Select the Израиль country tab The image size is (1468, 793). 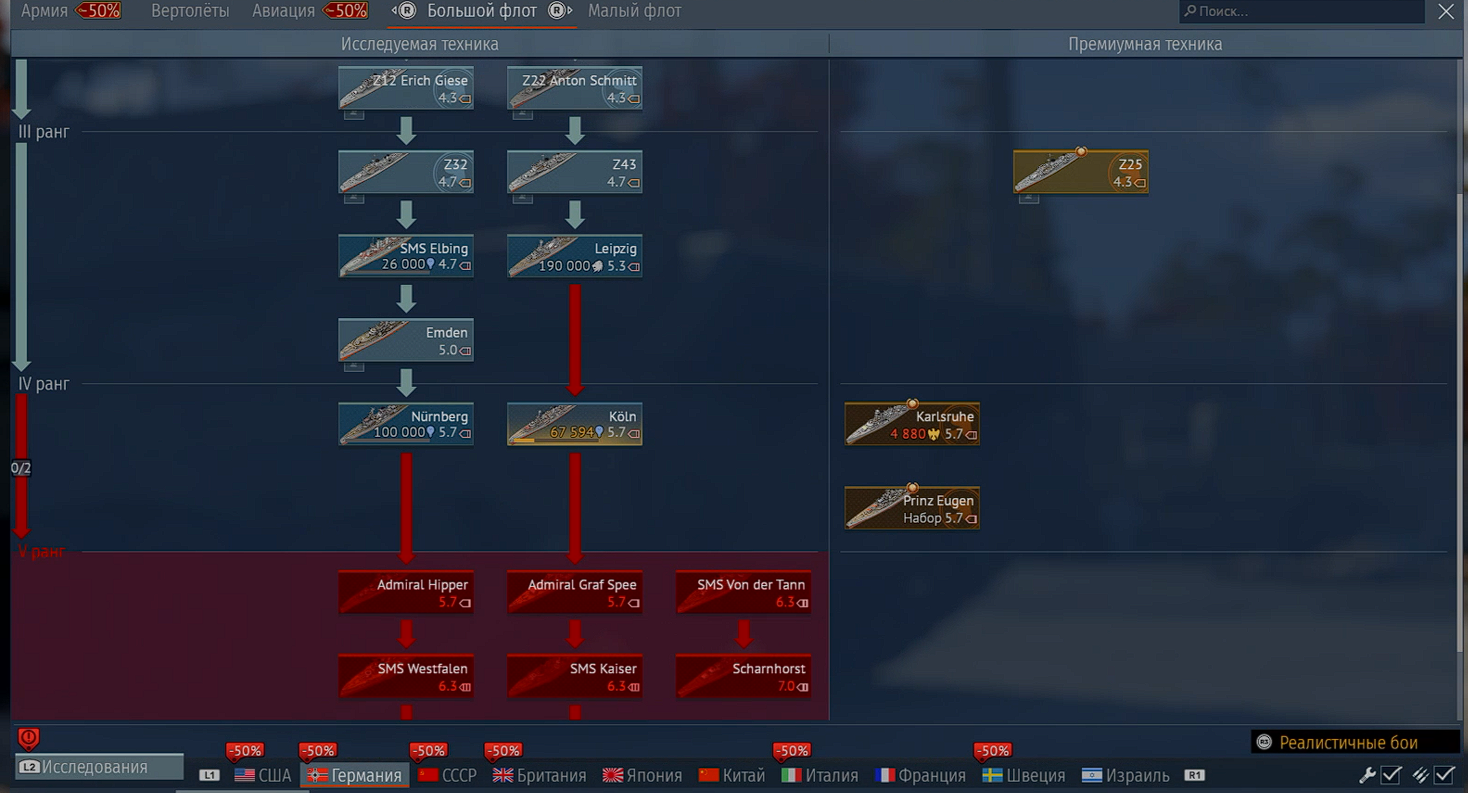1126,775
